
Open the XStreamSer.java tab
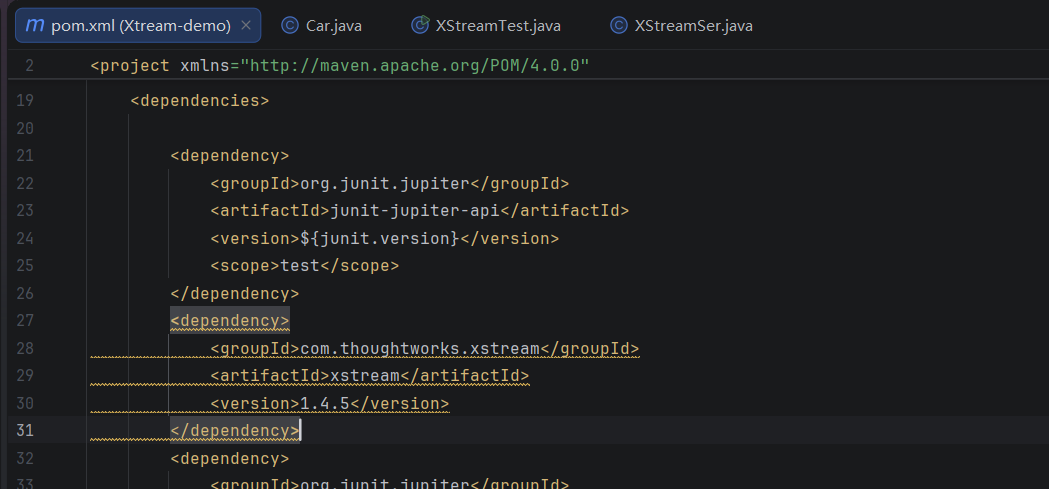click(682, 25)
